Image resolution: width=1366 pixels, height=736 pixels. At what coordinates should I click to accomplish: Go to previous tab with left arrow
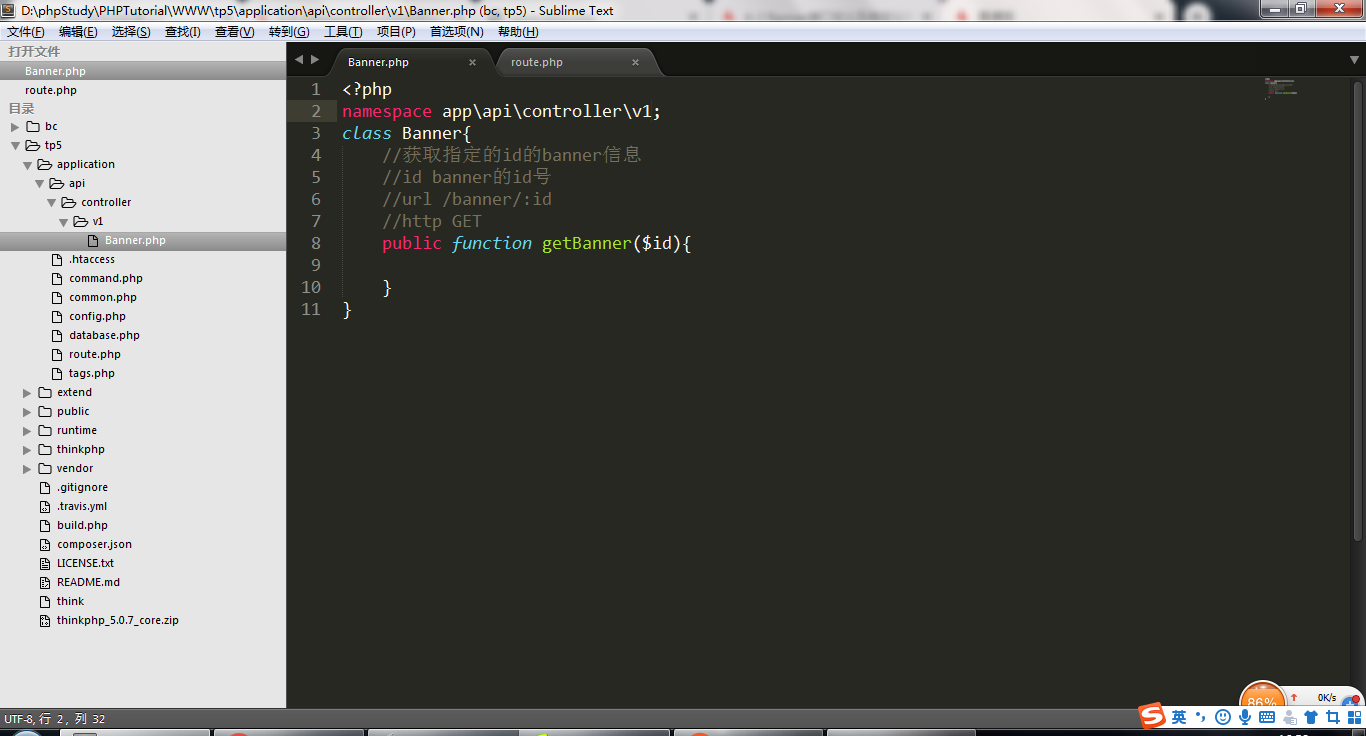tap(298, 60)
